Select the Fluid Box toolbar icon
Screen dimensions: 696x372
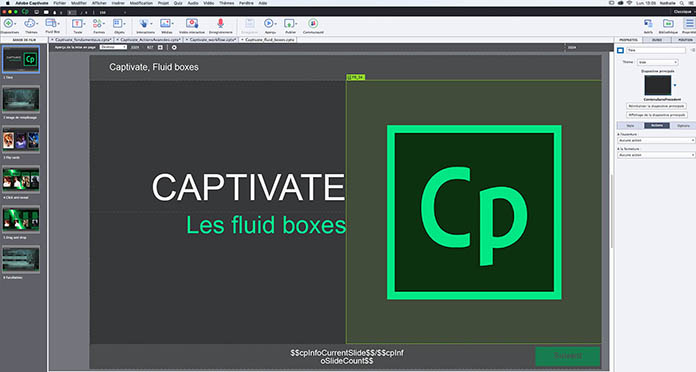point(52,26)
